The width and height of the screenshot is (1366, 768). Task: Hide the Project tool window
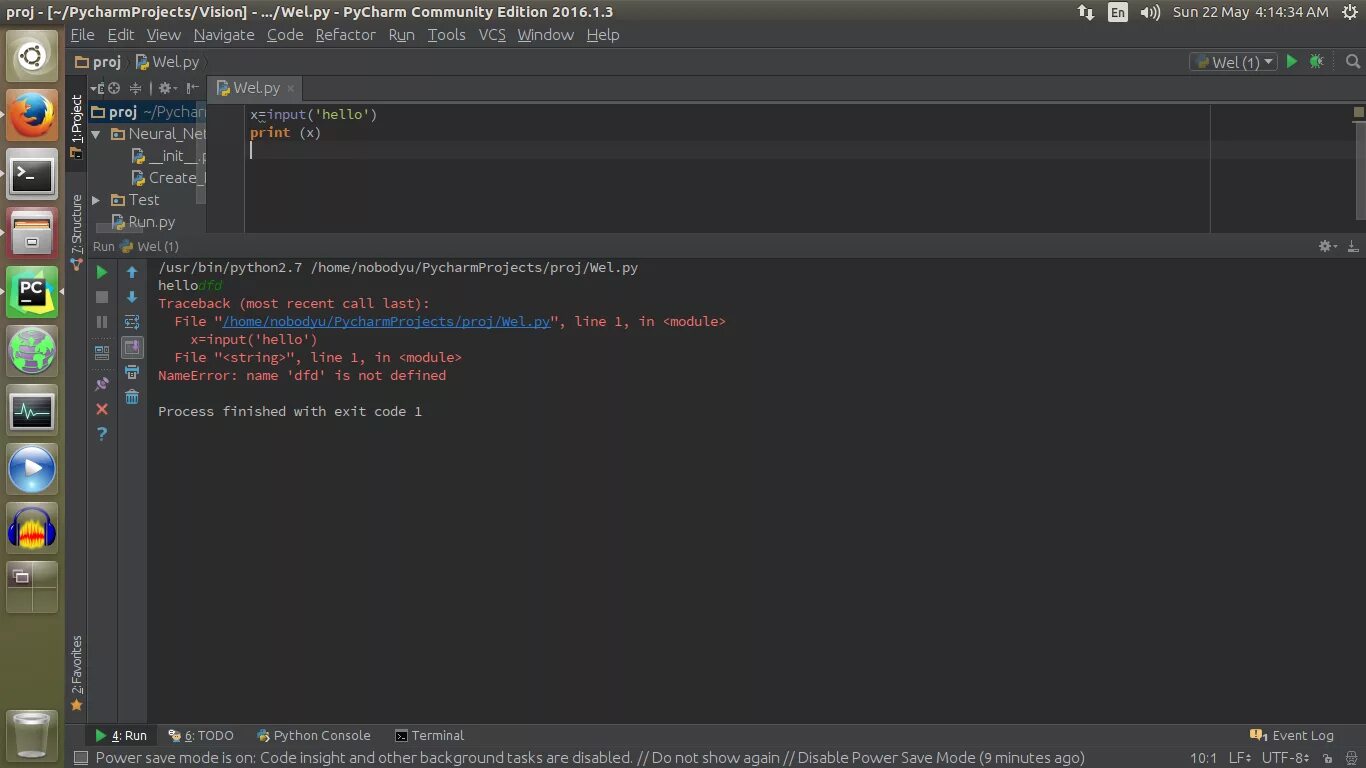click(x=193, y=88)
